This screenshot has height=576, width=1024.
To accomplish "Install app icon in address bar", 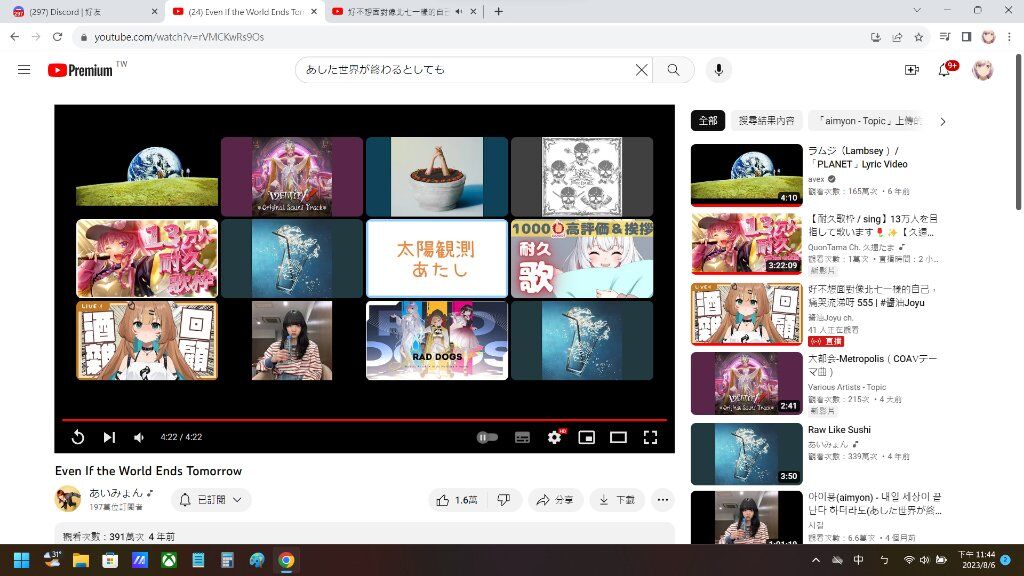I will [x=876, y=37].
